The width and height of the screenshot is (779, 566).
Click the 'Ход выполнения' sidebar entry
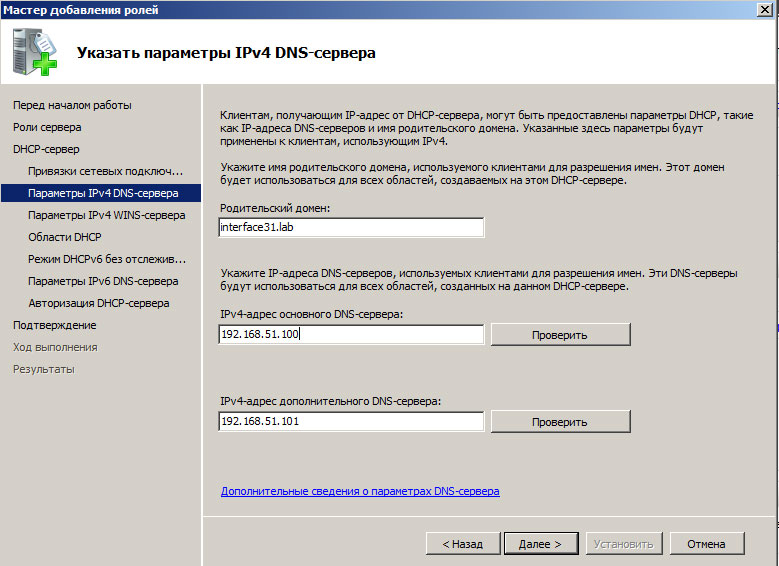pos(55,347)
